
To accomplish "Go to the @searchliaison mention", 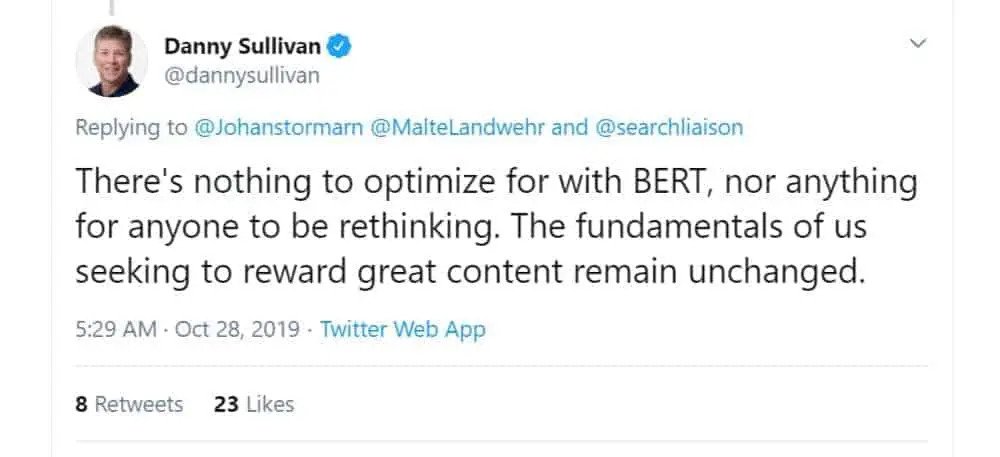I will click(x=669, y=128).
